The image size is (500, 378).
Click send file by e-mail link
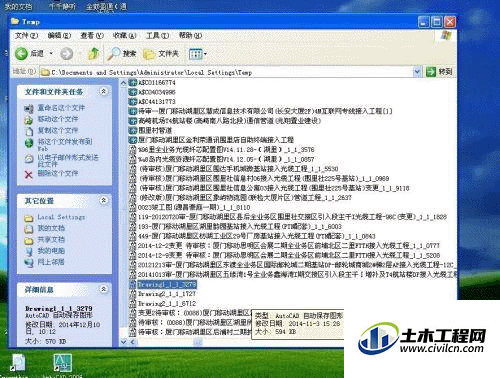(68, 160)
